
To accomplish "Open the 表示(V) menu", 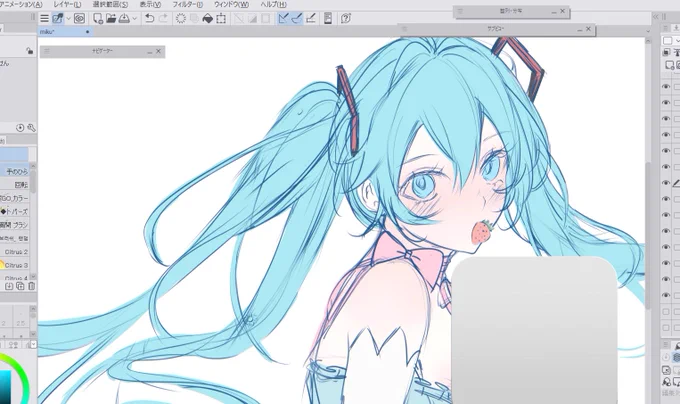I will pyautogui.click(x=150, y=4).
